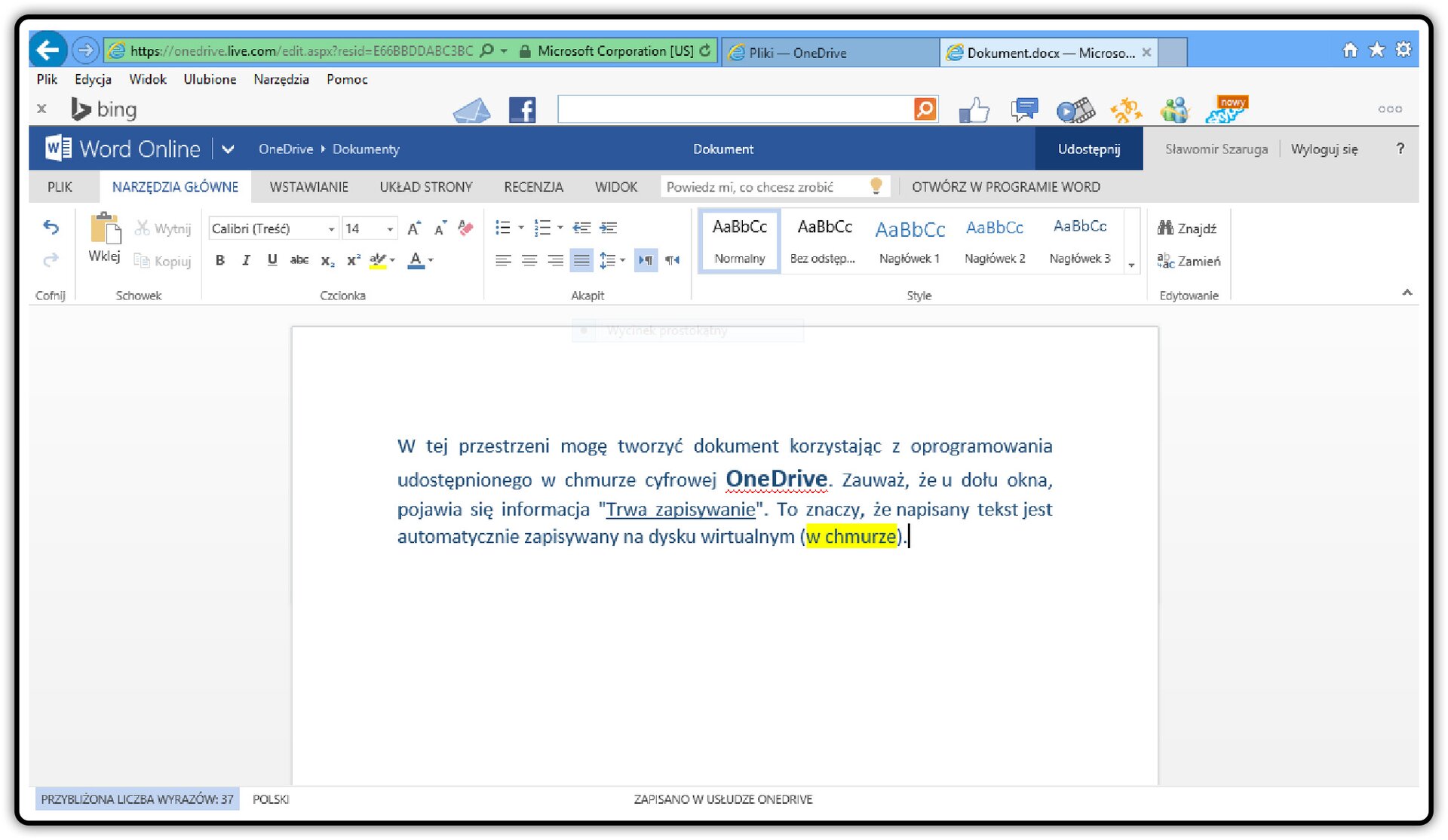This screenshot has height=840, width=1448.
Task: Switch to the WSTAWIANIE tab
Action: click(308, 187)
